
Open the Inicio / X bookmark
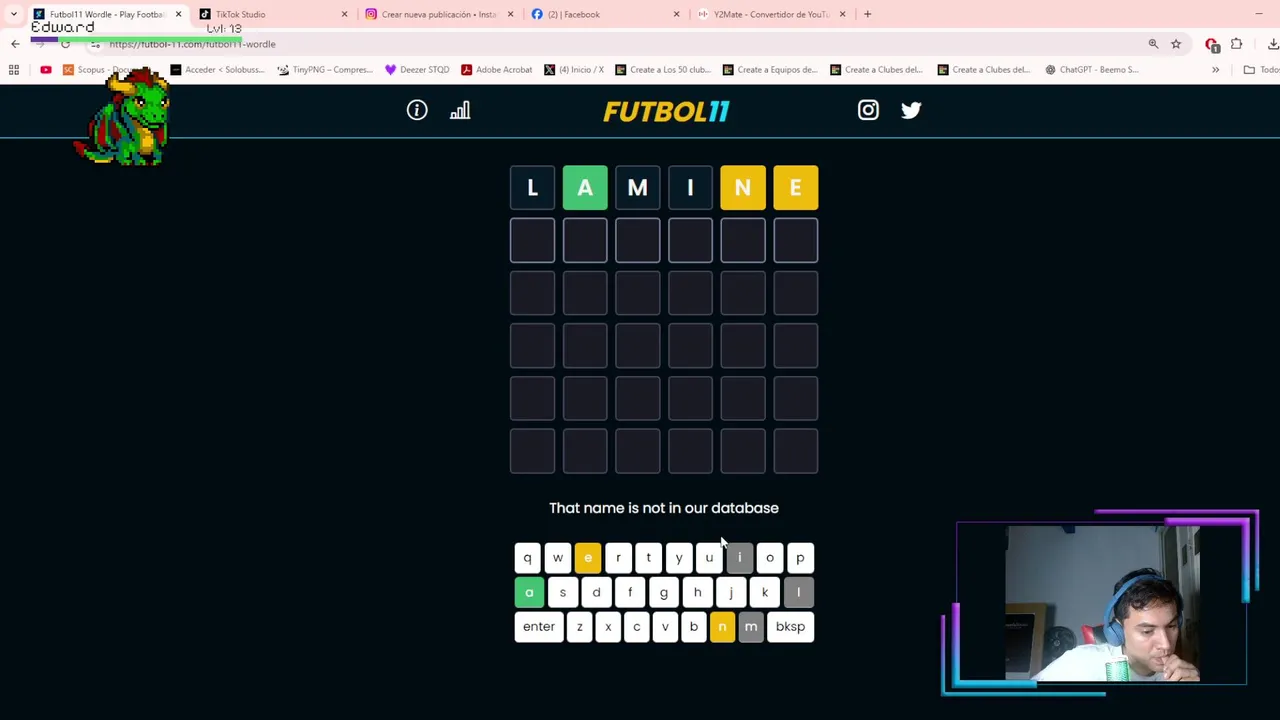574,70
